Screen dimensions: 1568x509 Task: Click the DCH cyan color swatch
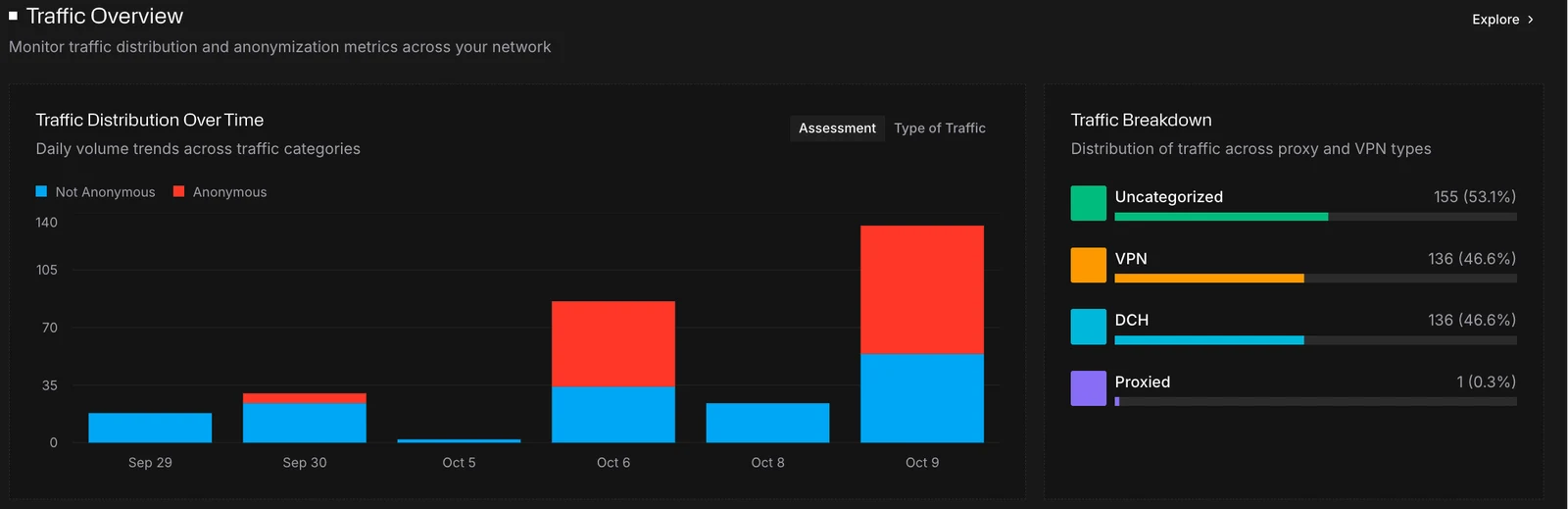click(1089, 327)
